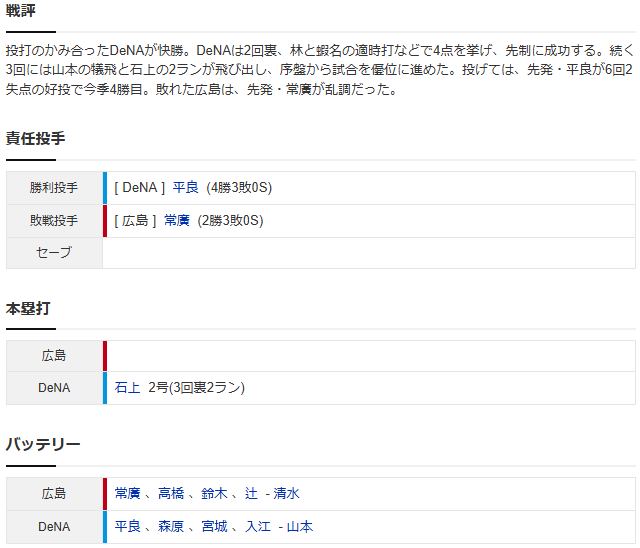Click the [ DeNA ] team tag
Screen dimensions: 640x548
(x=140, y=188)
